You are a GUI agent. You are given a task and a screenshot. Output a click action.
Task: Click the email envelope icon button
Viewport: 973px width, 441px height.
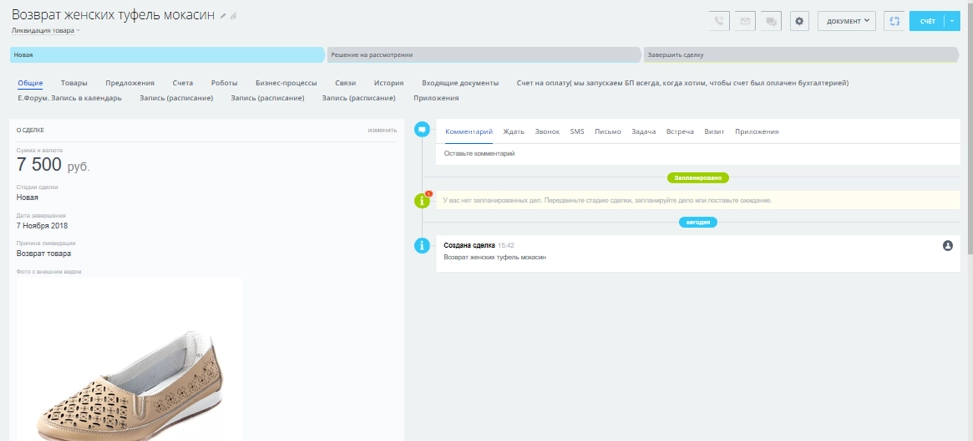tap(745, 20)
